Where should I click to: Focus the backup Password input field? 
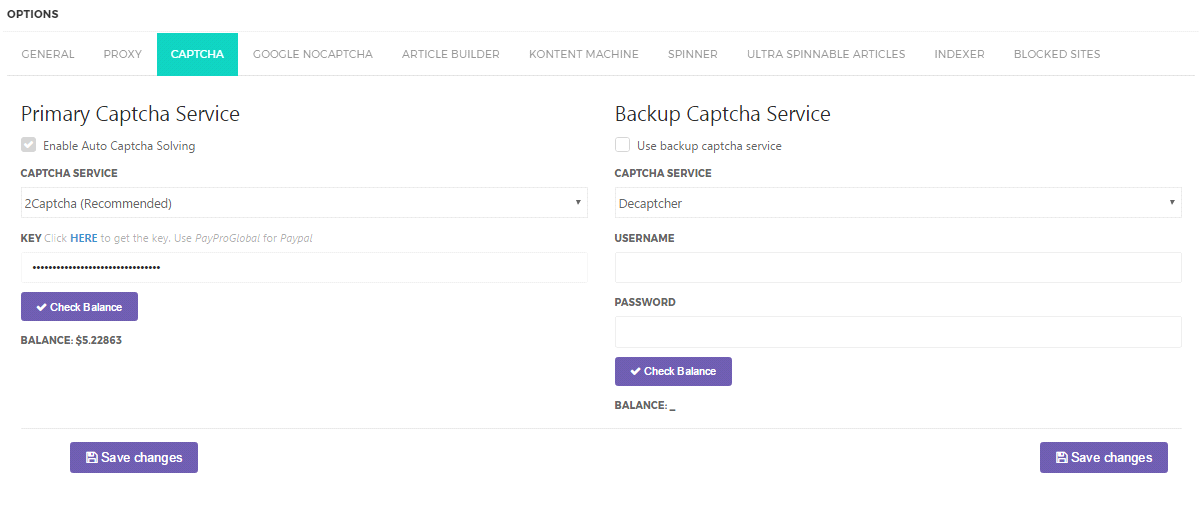897,332
